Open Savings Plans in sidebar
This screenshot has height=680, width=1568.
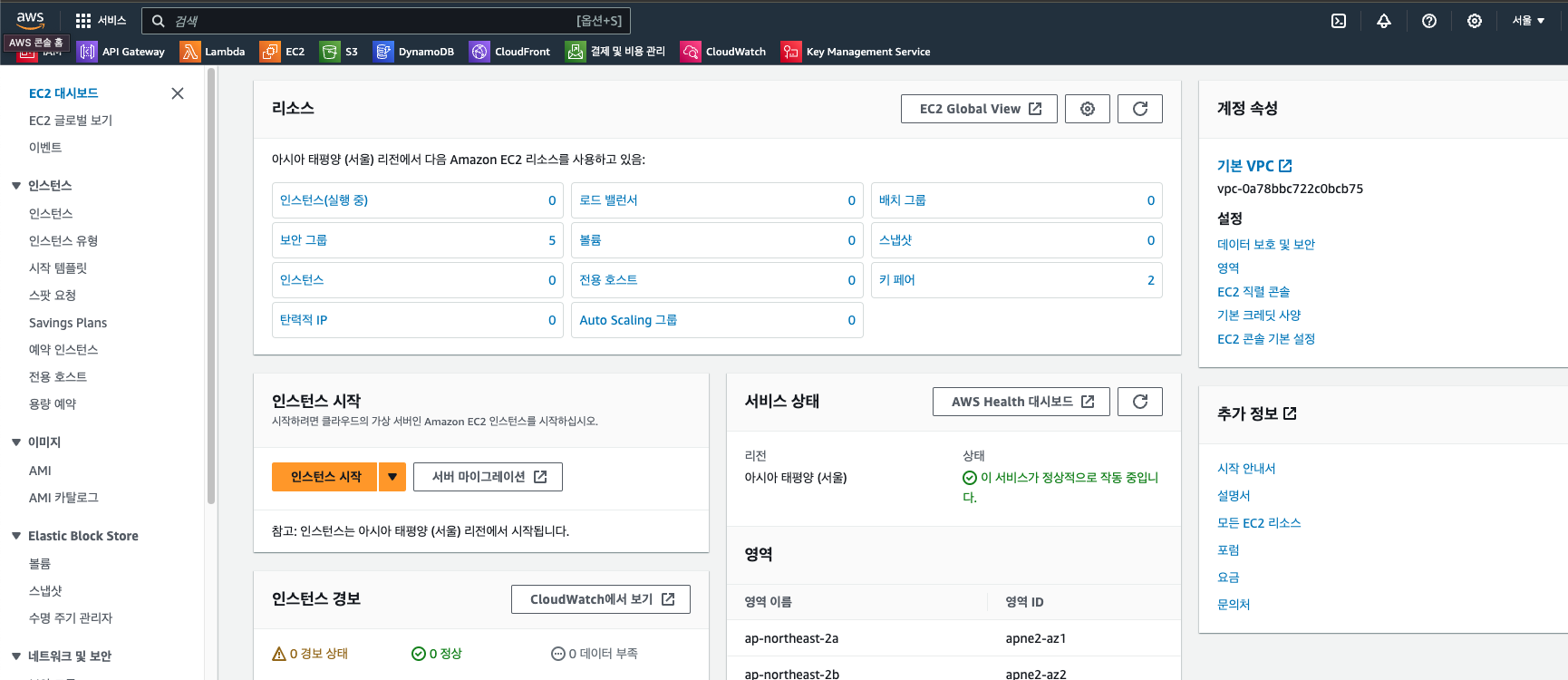[68, 323]
